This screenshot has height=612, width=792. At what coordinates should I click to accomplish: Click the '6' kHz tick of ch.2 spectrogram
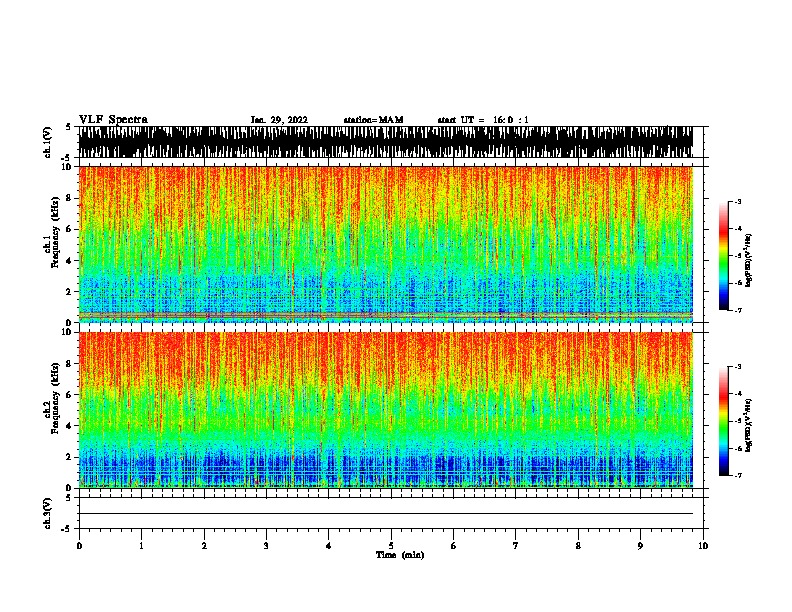69,395
